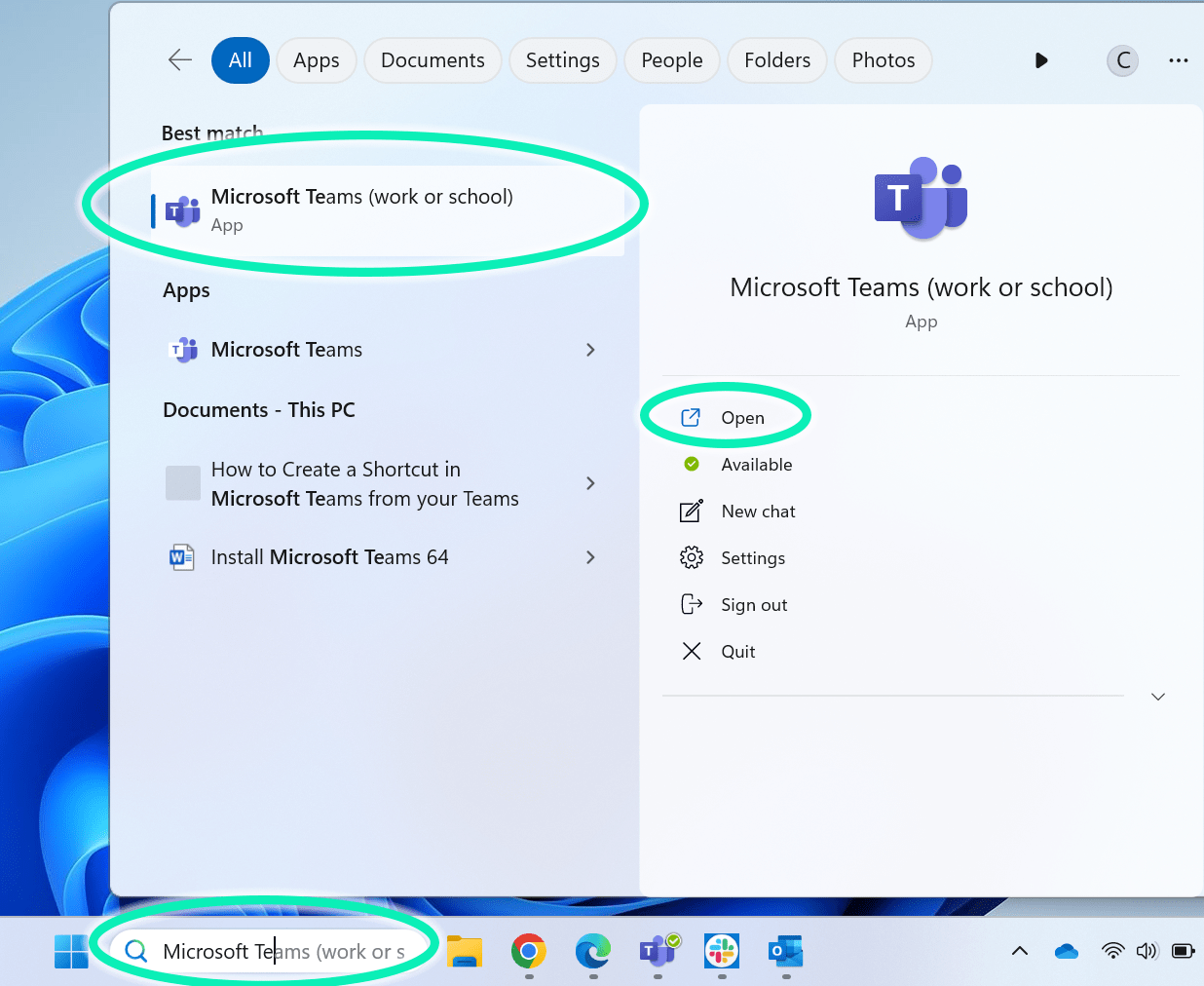Image resolution: width=1204 pixels, height=986 pixels.
Task: Click the Microsoft Teams logo in the preview panel
Action: [920, 196]
